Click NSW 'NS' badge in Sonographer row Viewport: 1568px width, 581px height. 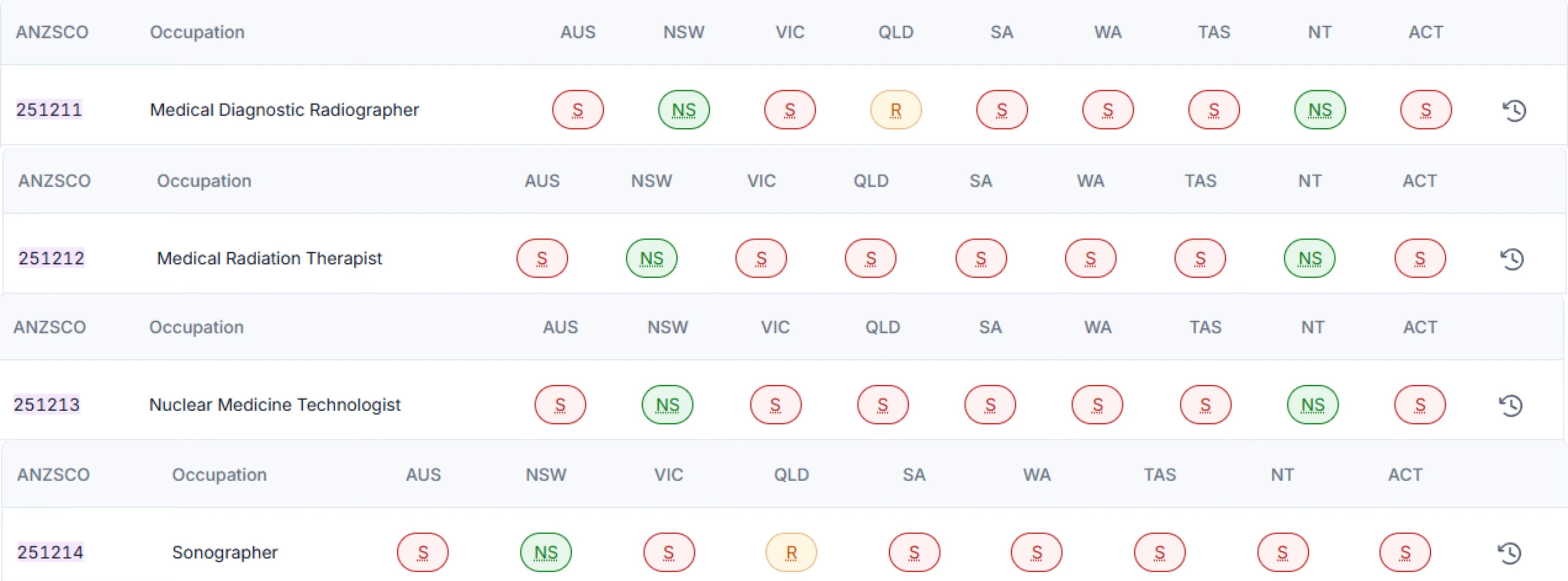546,552
